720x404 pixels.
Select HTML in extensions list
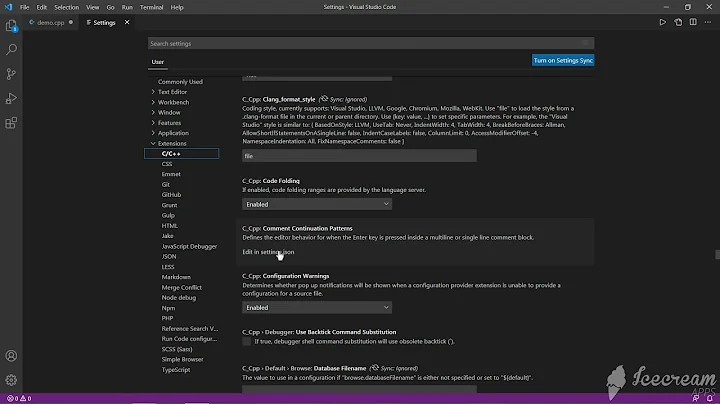[169, 225]
